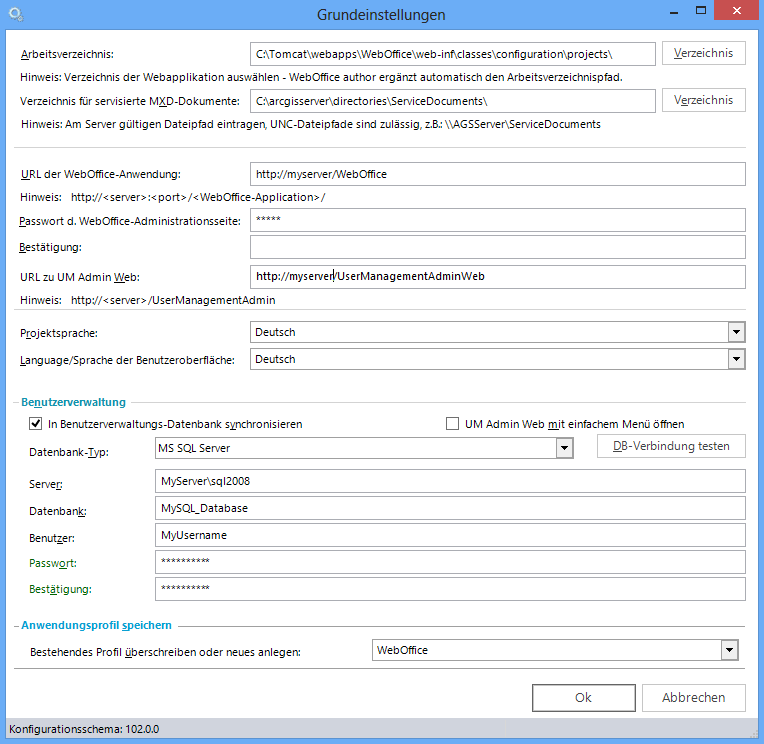
Task: Click the database Passwort field
Action: (450, 562)
